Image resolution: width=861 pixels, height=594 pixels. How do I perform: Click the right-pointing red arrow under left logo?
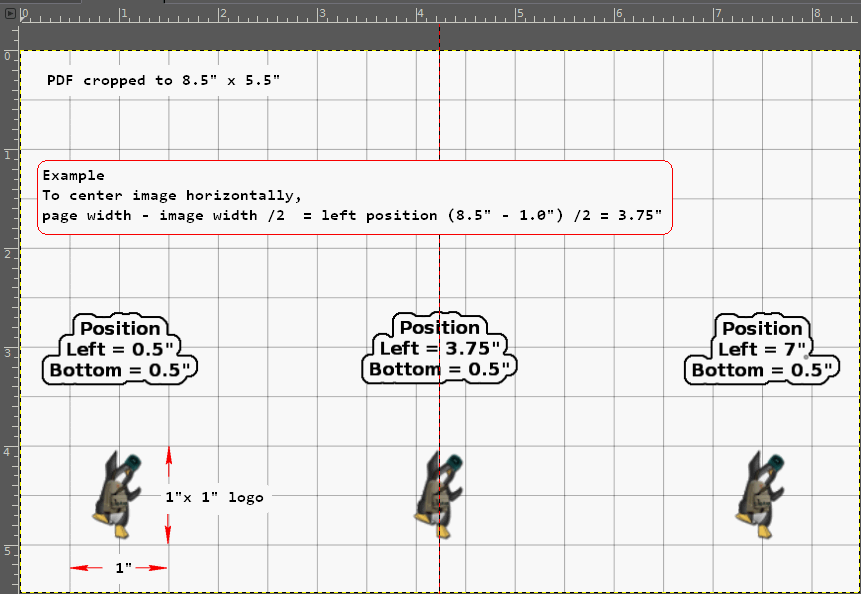(151, 568)
